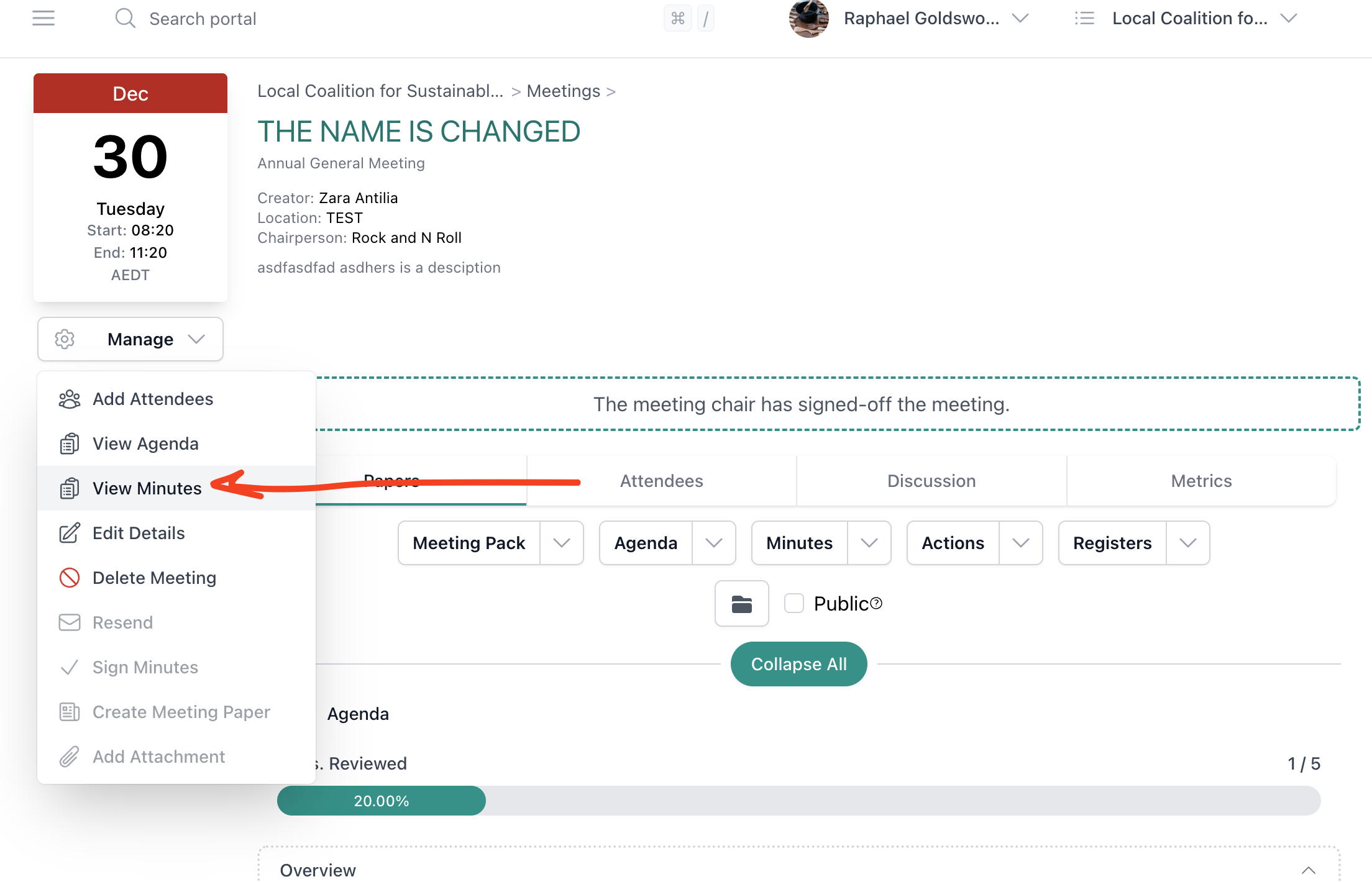The width and height of the screenshot is (1372, 882).
Task: Open the Minutes dropdown arrow
Action: coord(870,543)
